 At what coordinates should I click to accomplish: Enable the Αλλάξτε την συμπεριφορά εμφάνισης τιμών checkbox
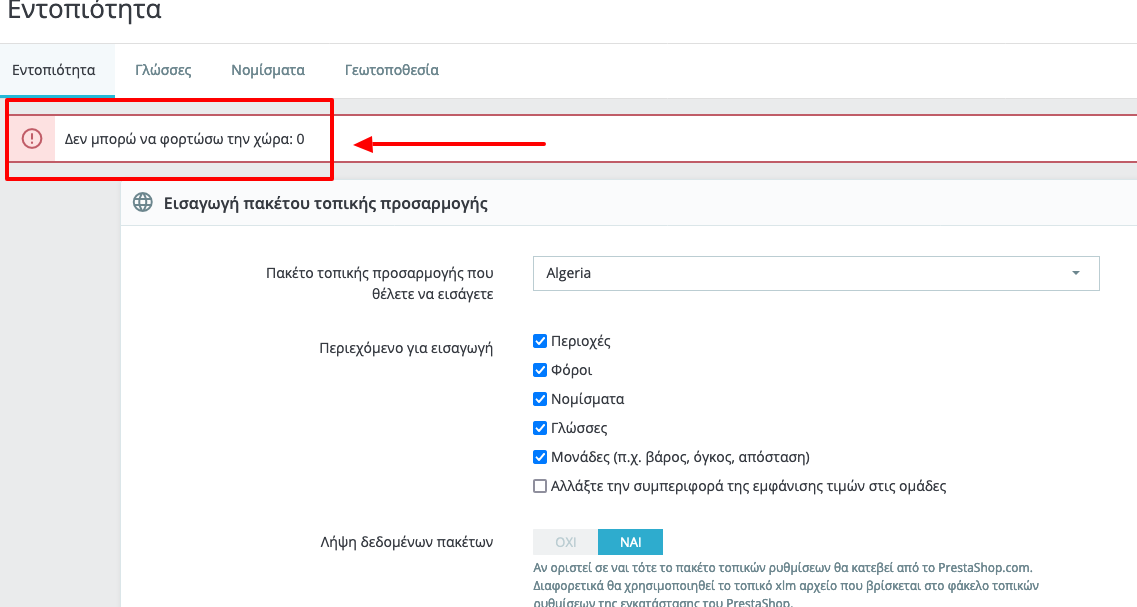click(x=539, y=486)
